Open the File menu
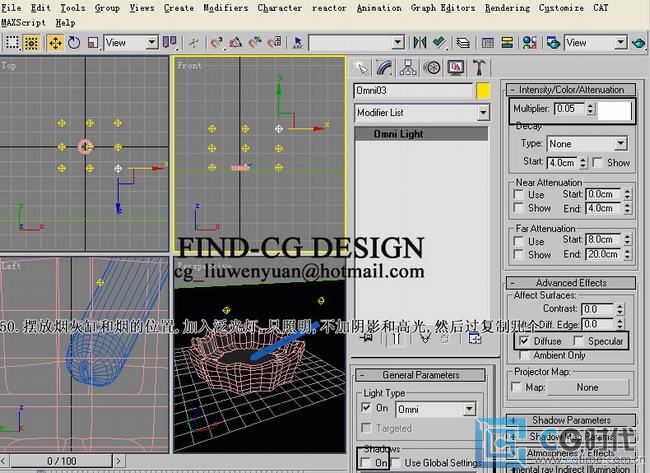This screenshot has height=473, width=650. pyautogui.click(x=12, y=7)
